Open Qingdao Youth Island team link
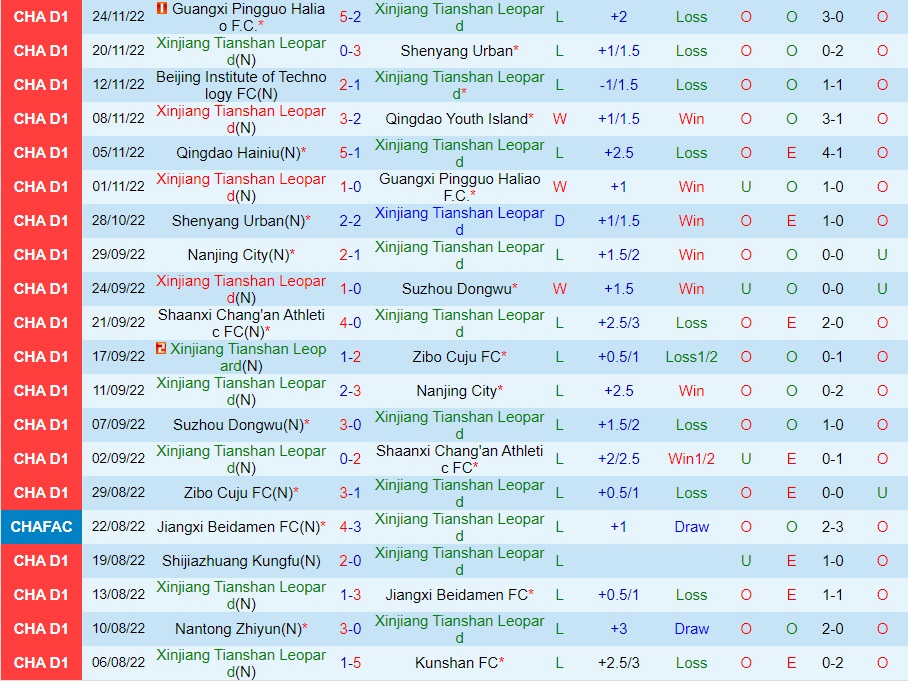Screen dimensions: 908x681 [x=459, y=119]
